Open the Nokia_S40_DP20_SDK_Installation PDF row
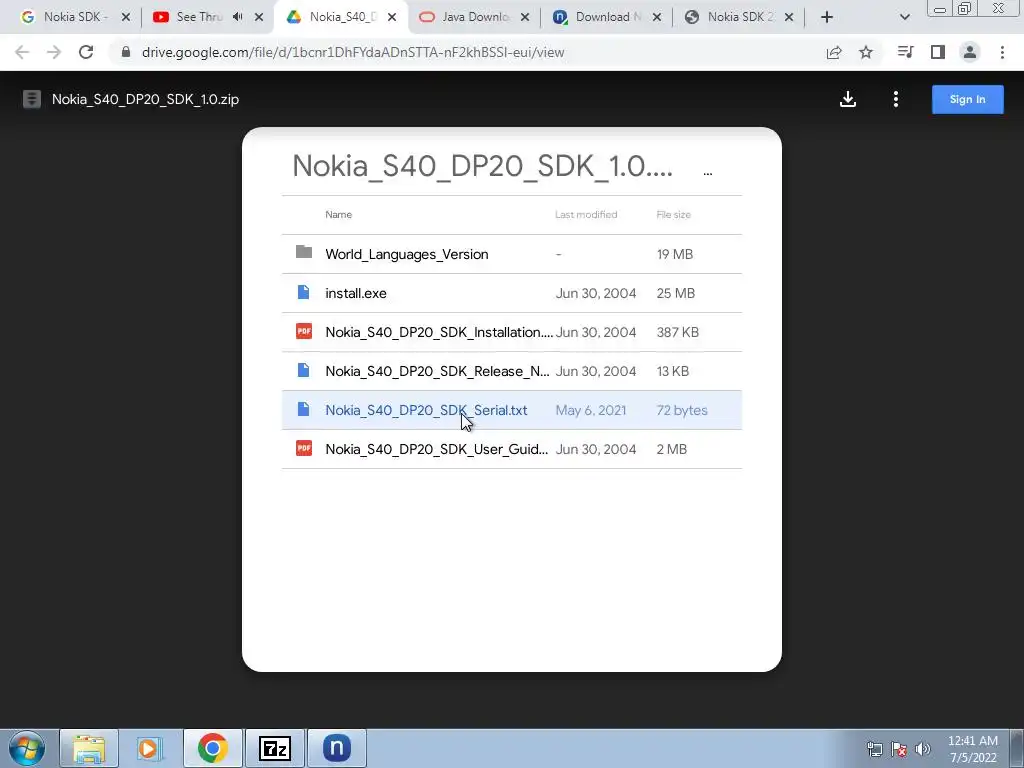 tap(512, 332)
